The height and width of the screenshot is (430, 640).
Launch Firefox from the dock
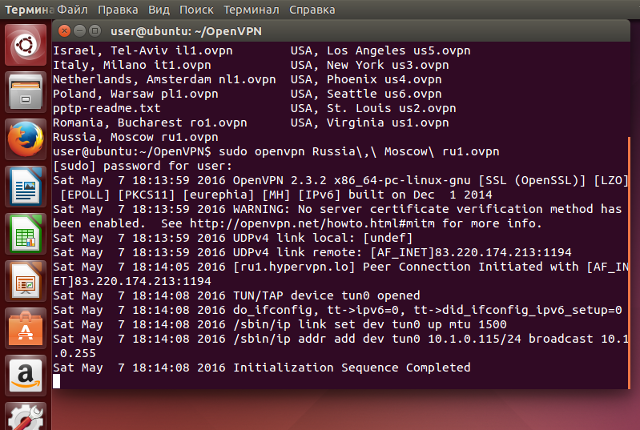(26, 139)
